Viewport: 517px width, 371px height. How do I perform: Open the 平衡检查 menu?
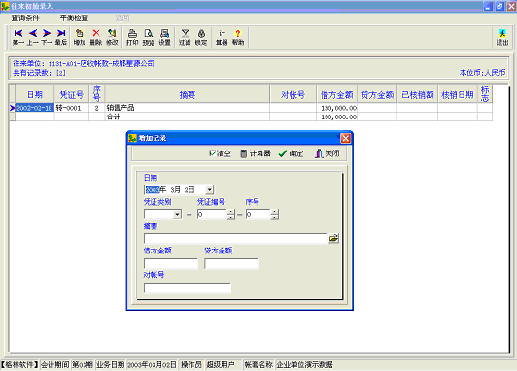tap(74, 18)
